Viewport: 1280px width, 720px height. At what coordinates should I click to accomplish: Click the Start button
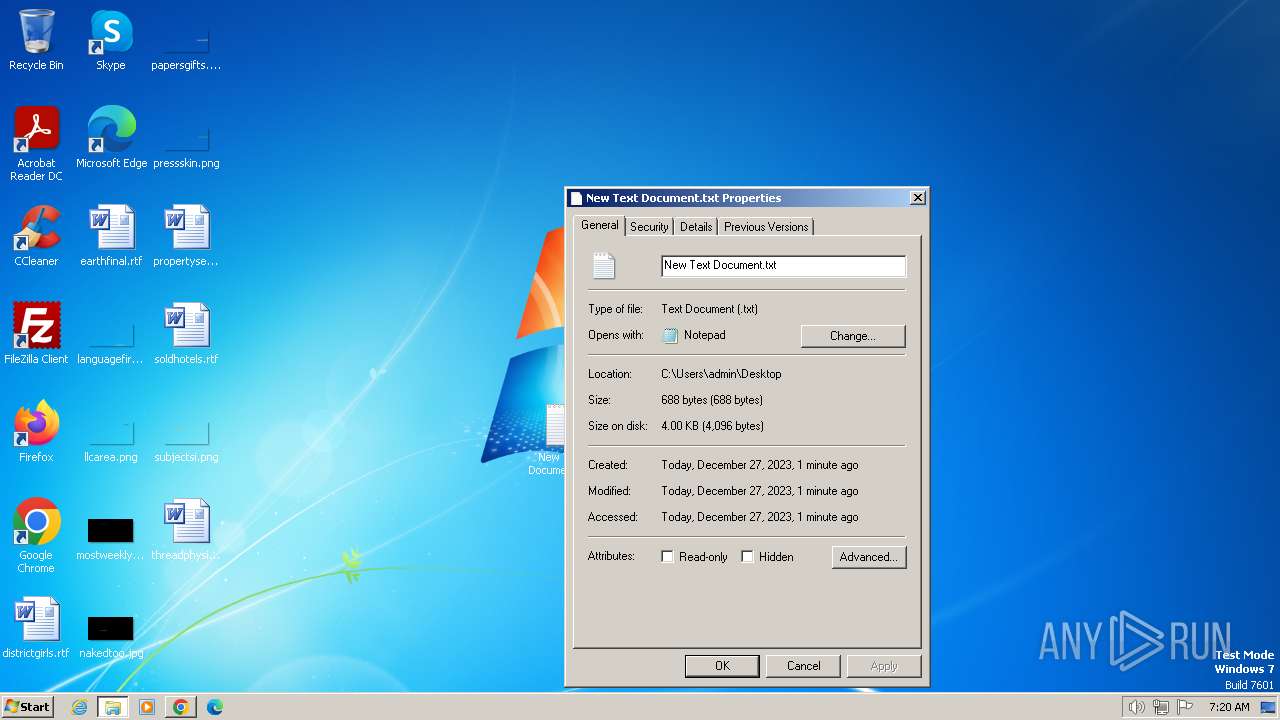[x=27, y=707]
